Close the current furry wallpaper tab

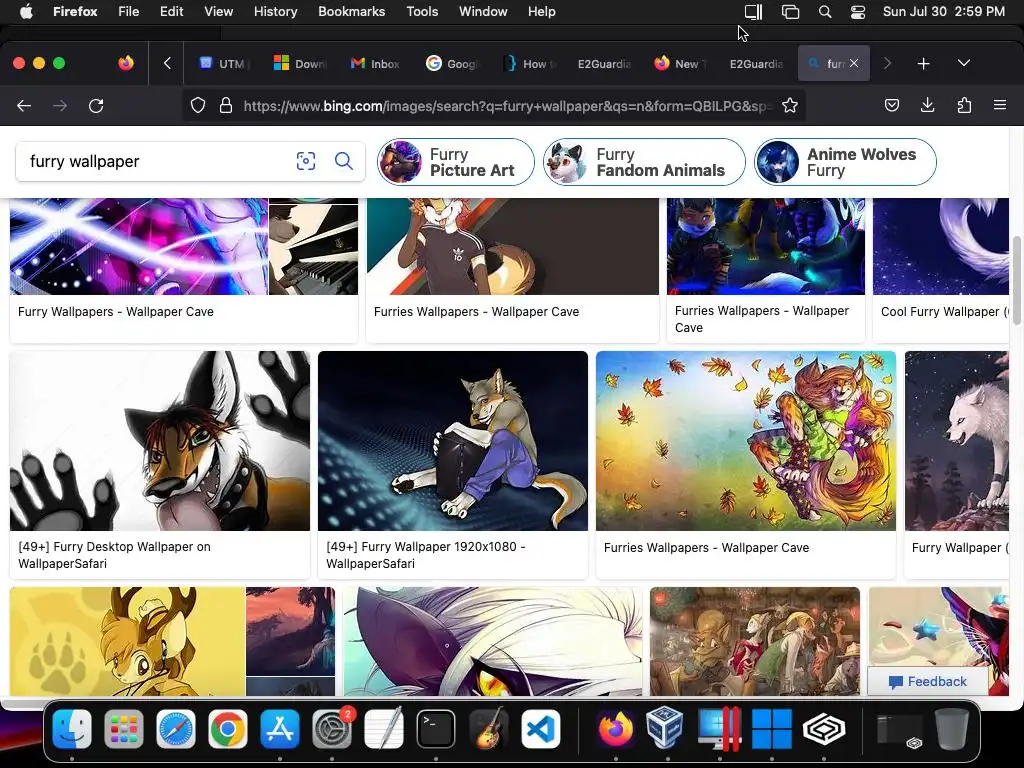(x=854, y=63)
